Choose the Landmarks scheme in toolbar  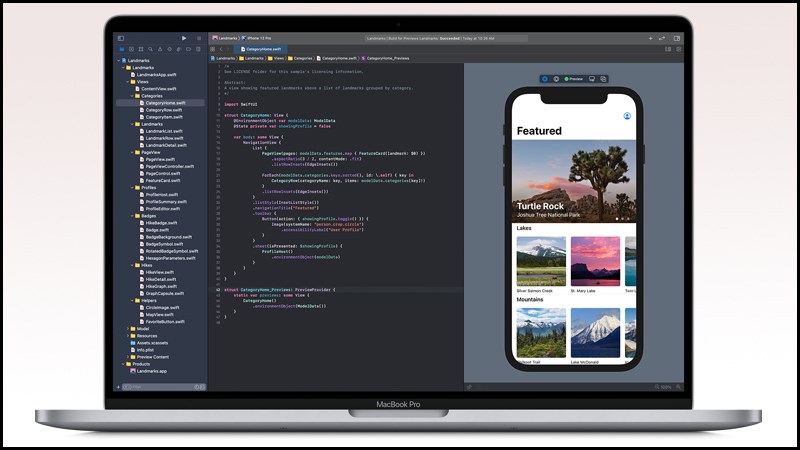pos(225,38)
